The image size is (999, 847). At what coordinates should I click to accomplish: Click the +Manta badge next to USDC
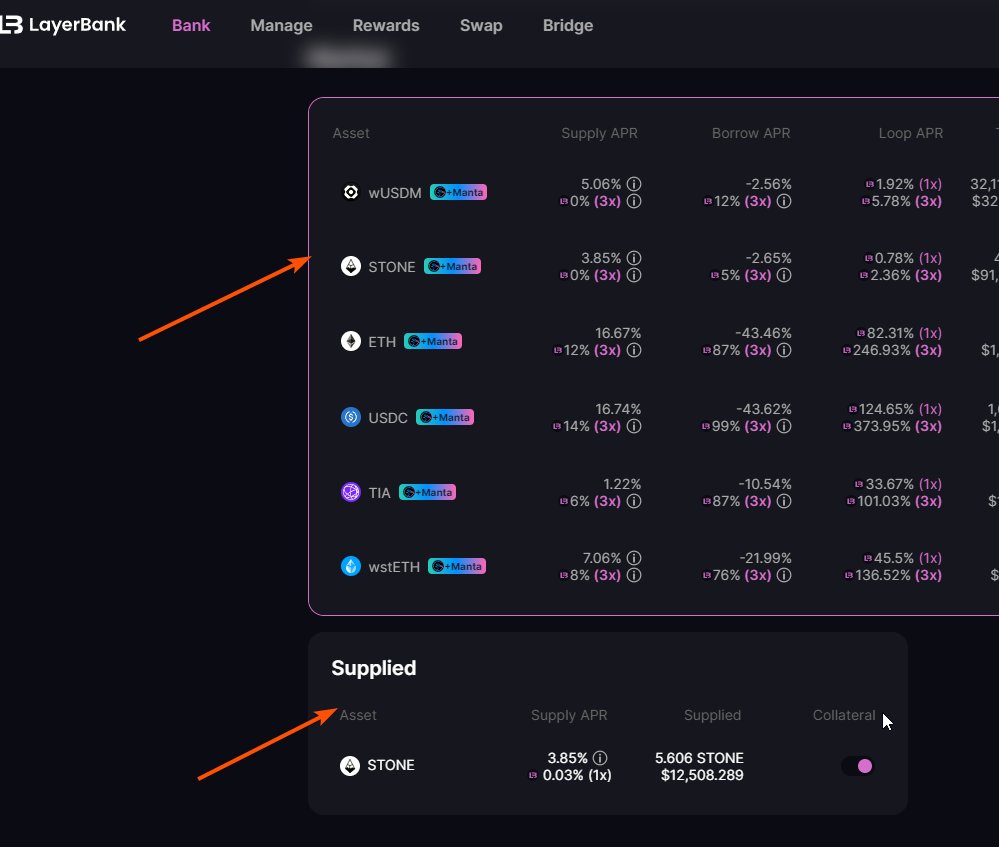[x=445, y=417]
